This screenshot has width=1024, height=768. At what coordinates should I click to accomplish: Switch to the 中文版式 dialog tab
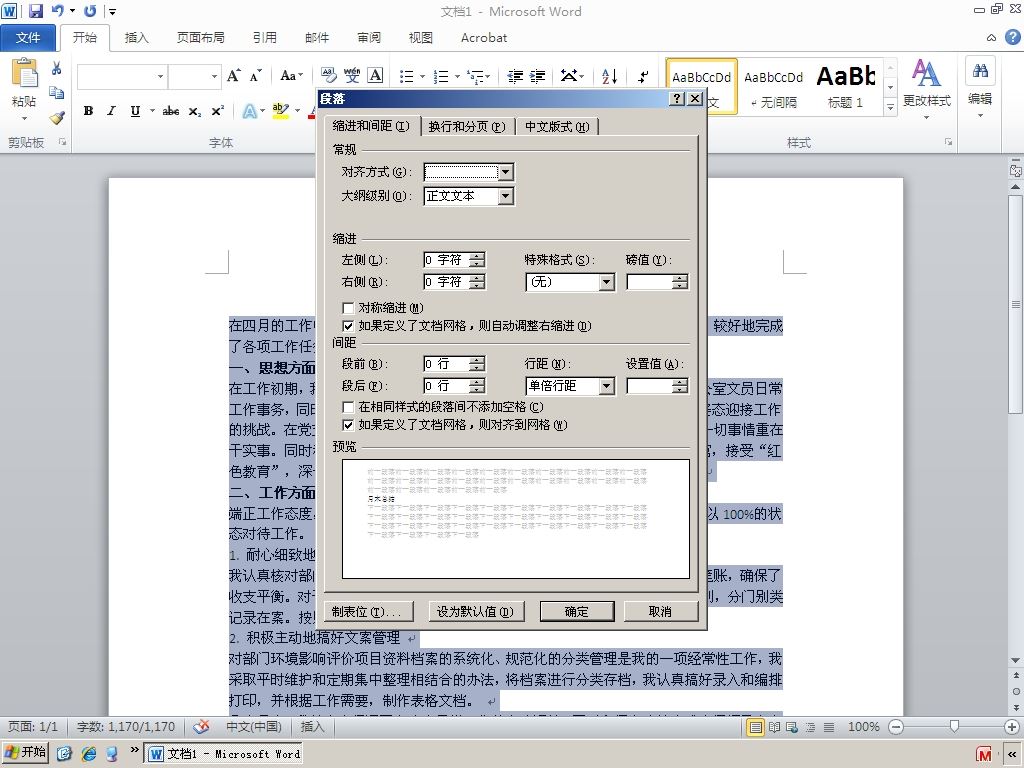pyautogui.click(x=557, y=127)
